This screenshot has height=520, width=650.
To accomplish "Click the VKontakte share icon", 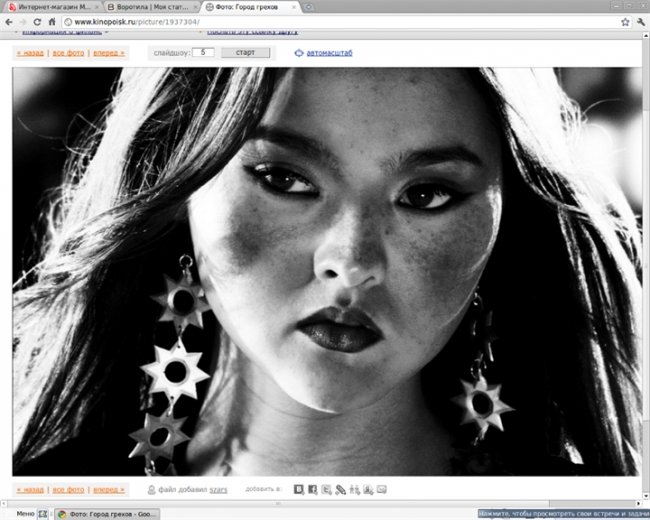I will click(299, 489).
